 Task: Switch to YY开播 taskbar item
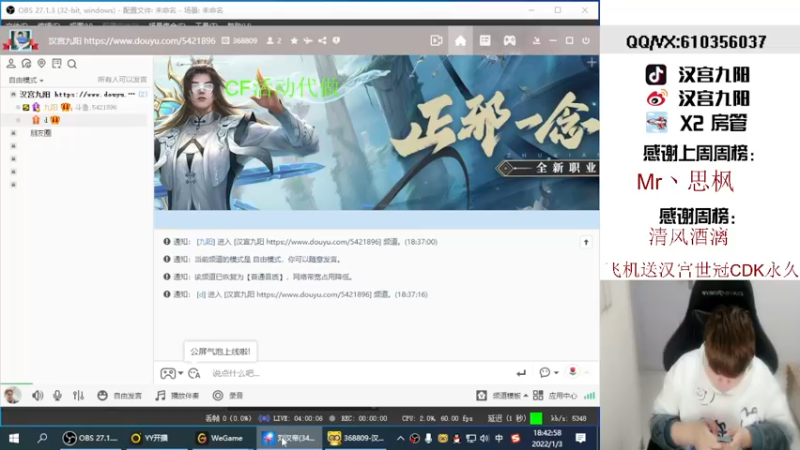click(x=149, y=438)
